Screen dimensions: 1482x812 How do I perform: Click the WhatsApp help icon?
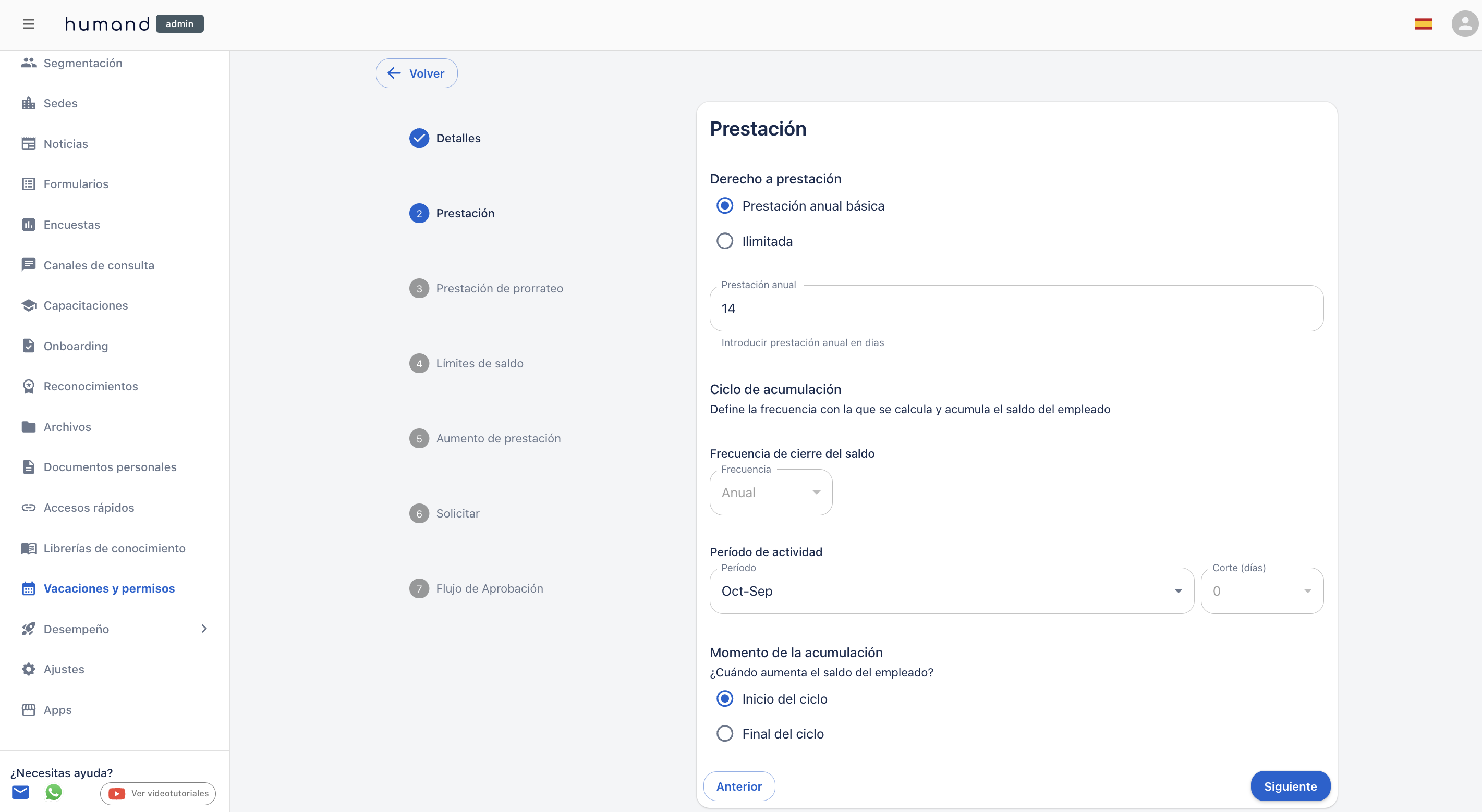point(54,792)
